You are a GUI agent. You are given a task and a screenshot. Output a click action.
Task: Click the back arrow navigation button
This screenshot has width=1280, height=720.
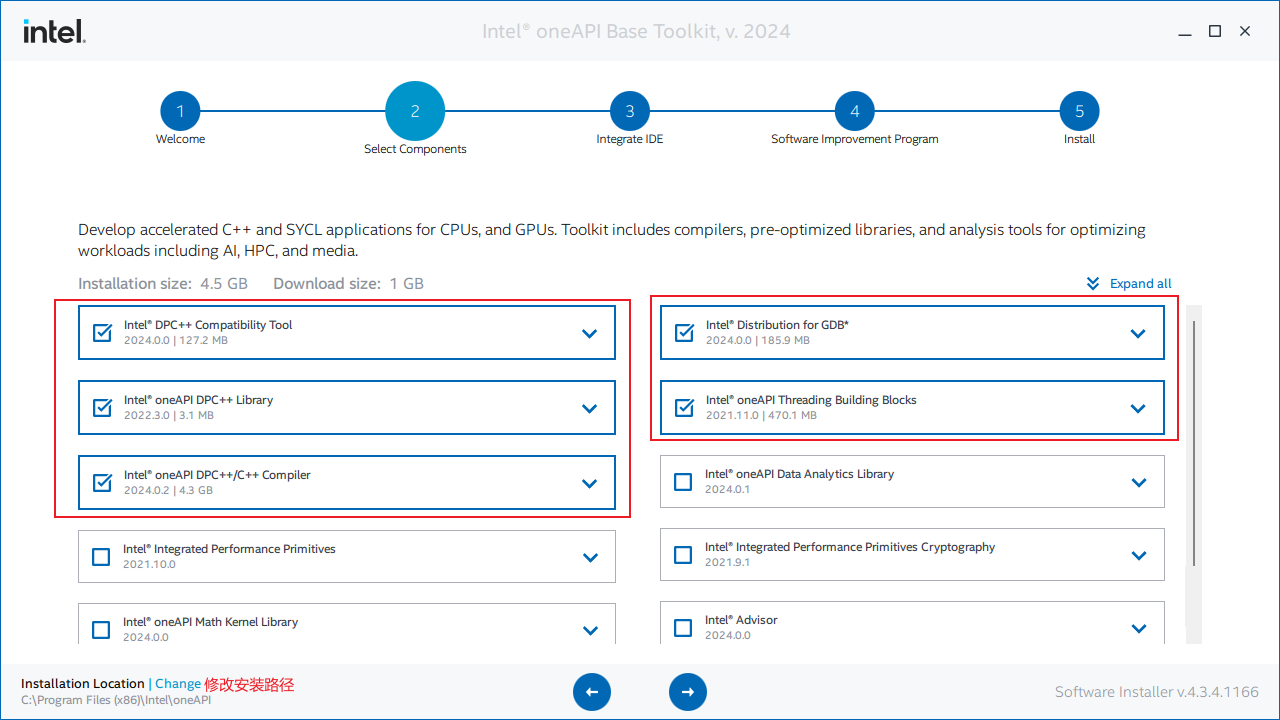592,692
